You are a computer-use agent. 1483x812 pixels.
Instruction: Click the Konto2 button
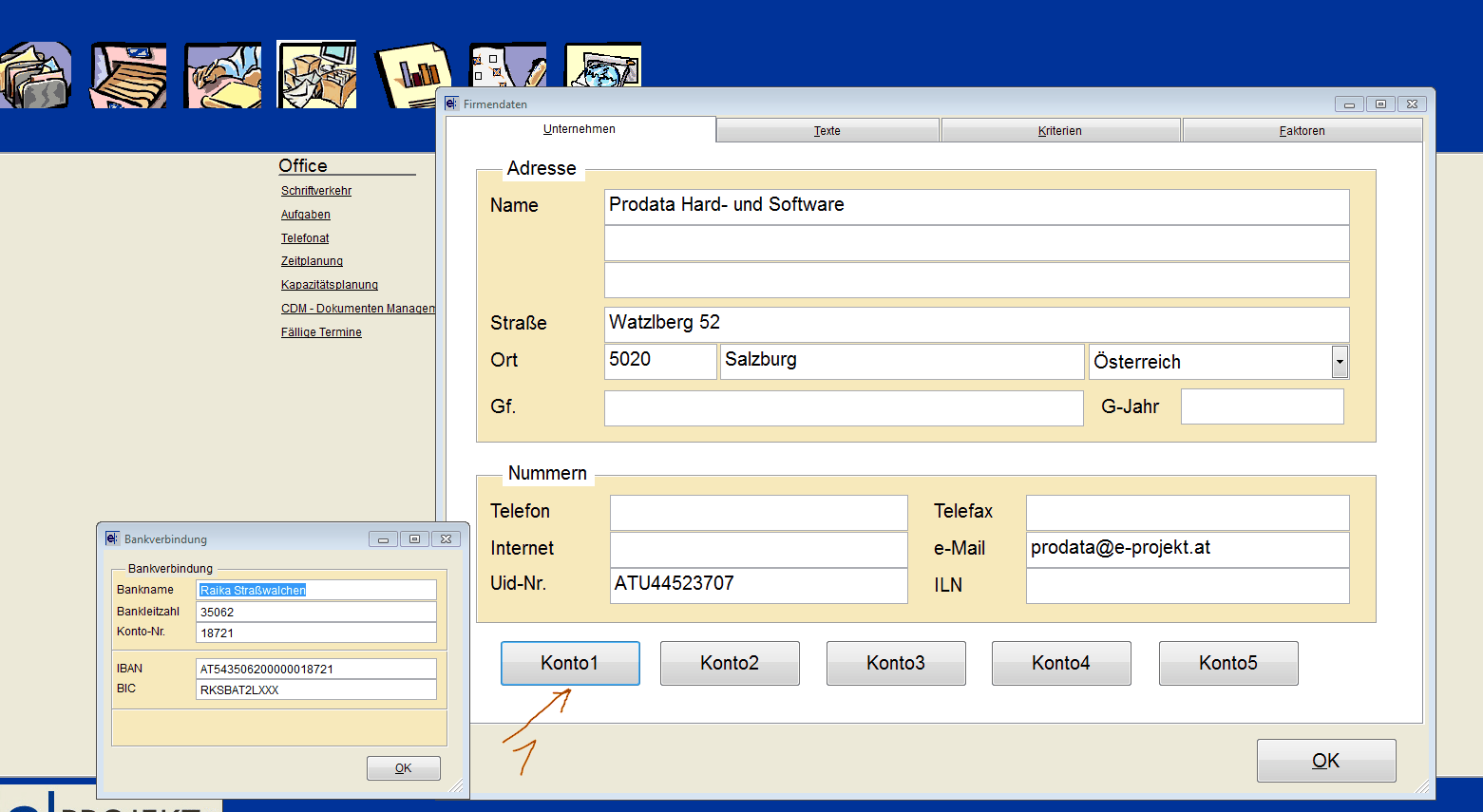pyautogui.click(x=730, y=663)
